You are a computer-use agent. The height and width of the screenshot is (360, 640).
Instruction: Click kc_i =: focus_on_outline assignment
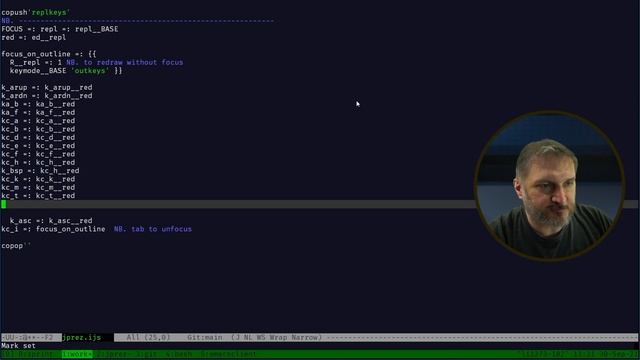53,229
